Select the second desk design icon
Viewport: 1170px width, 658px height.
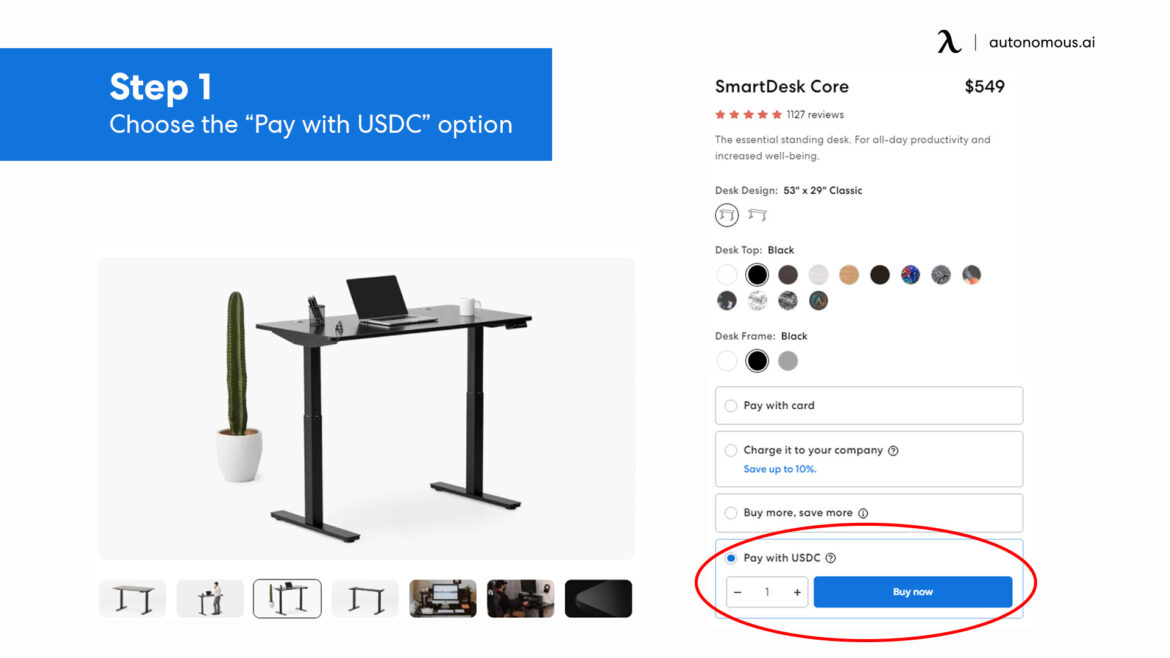[x=757, y=215]
